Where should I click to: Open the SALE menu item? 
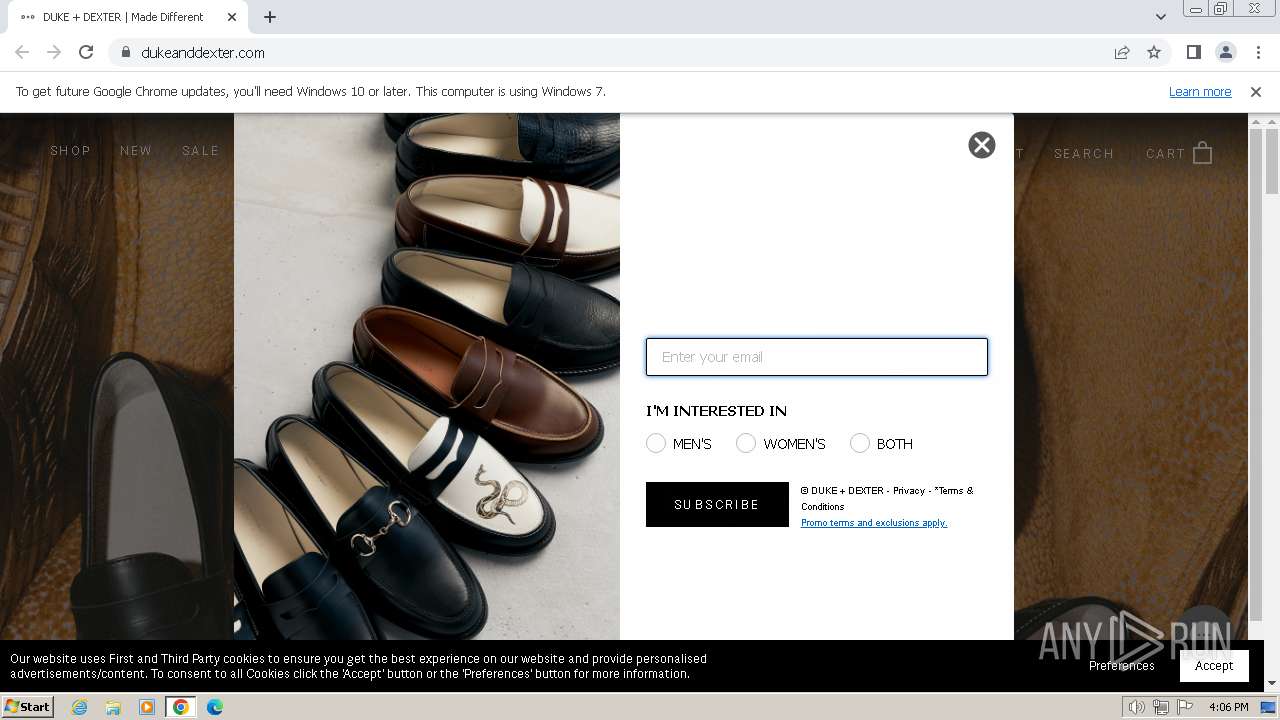pyautogui.click(x=200, y=151)
